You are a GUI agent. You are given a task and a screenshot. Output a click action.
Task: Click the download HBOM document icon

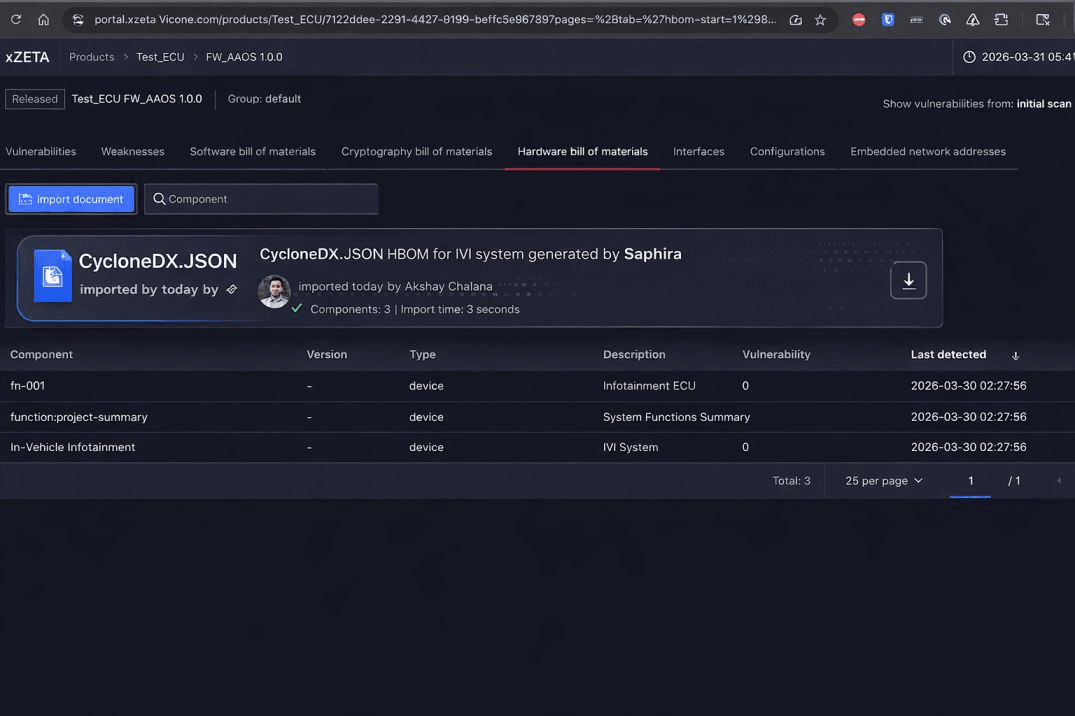[x=908, y=281]
